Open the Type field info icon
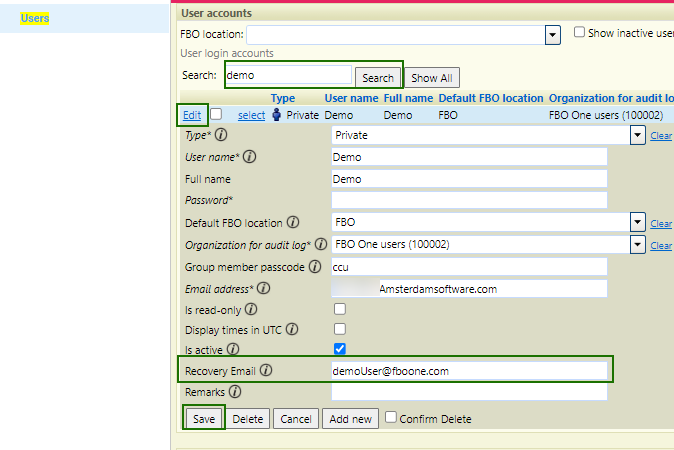Viewport: 674px width, 450px height. click(221, 135)
